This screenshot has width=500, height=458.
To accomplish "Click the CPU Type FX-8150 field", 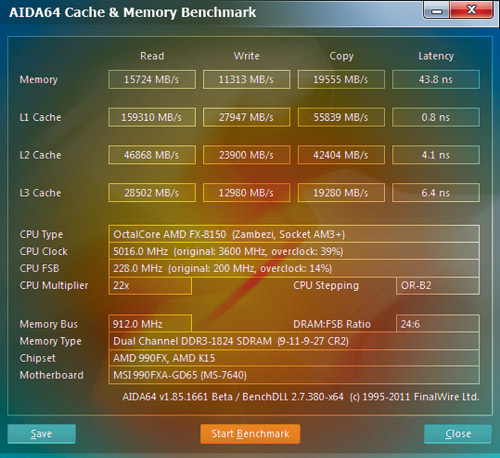I will 294,234.
